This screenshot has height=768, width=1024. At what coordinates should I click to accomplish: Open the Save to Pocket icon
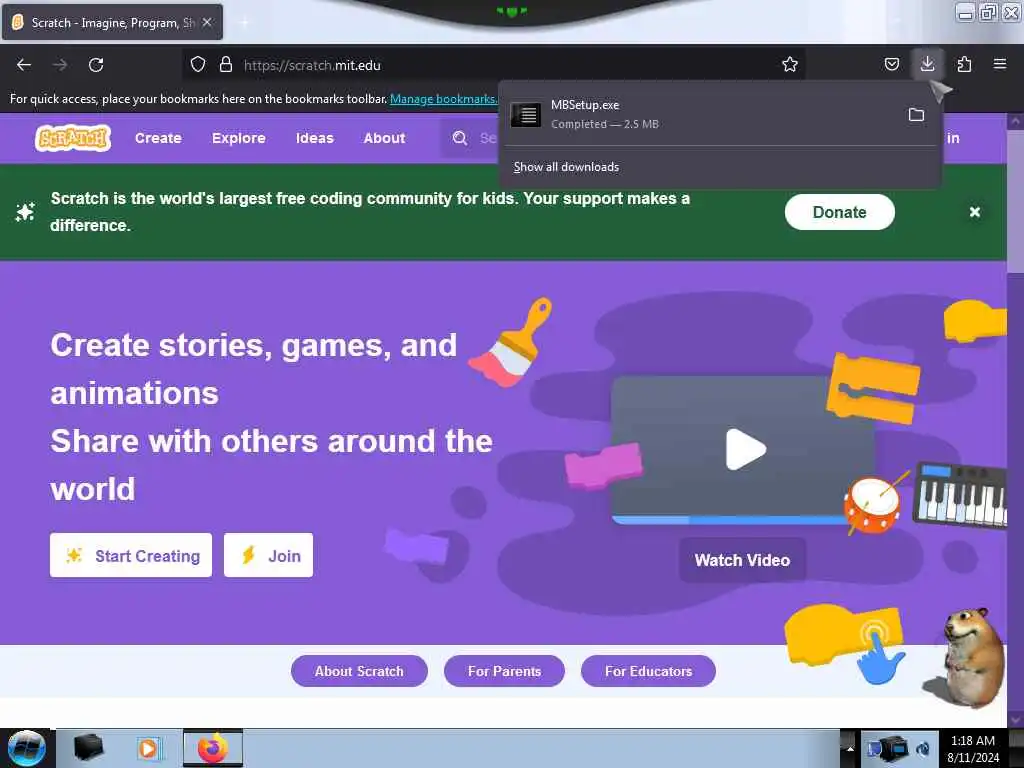tap(891, 64)
